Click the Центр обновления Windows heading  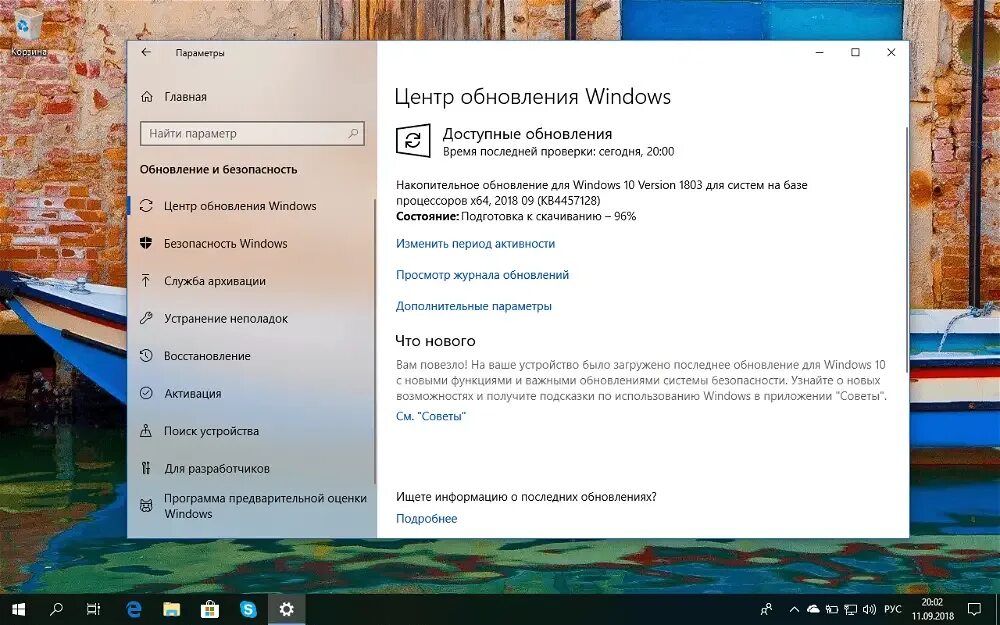[533, 97]
